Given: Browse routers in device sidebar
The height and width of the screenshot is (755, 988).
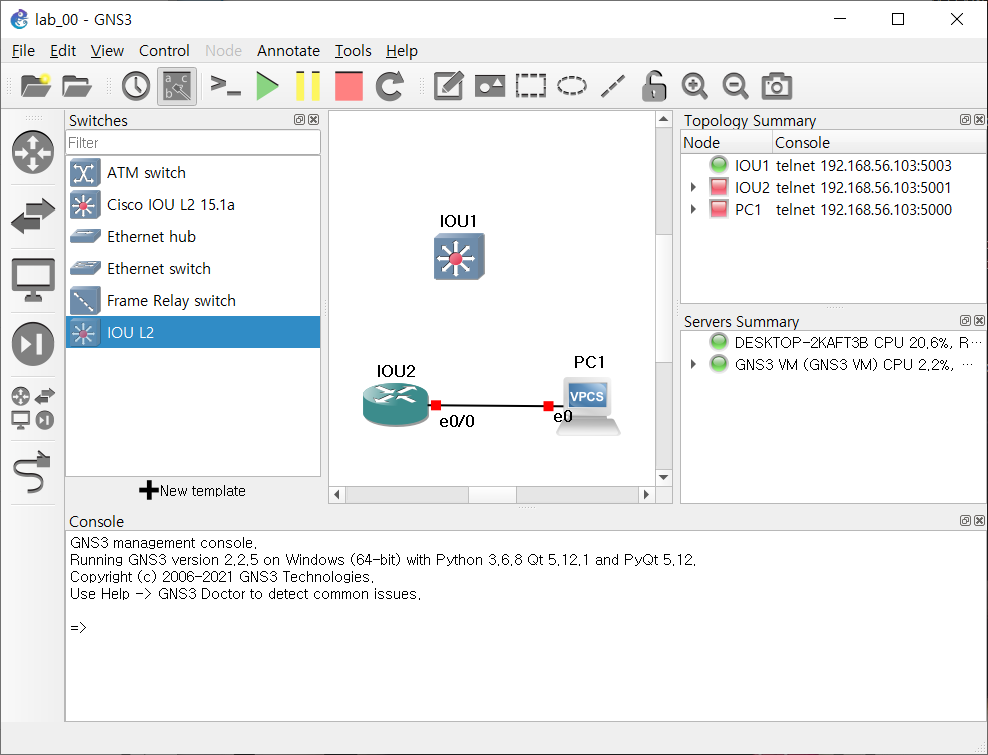Looking at the screenshot, I should click(33, 152).
